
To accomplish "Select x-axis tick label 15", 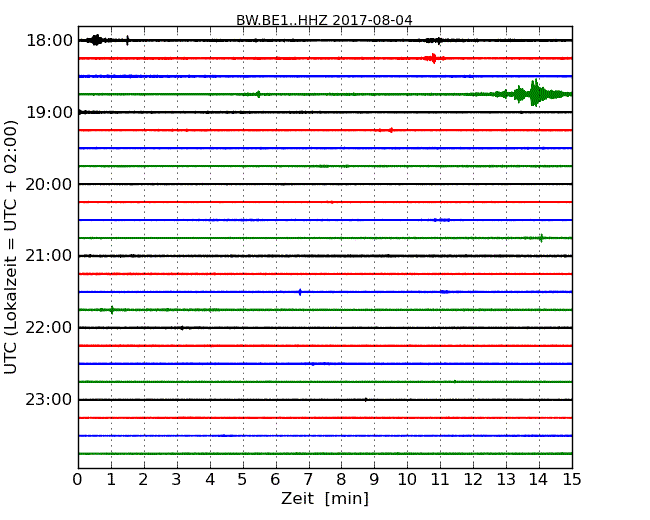I will tap(572, 480).
